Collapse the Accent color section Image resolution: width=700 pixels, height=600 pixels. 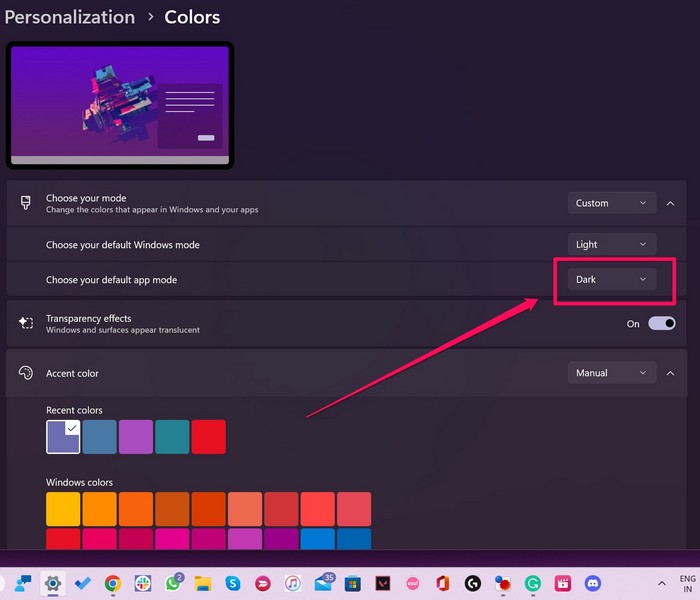670,373
